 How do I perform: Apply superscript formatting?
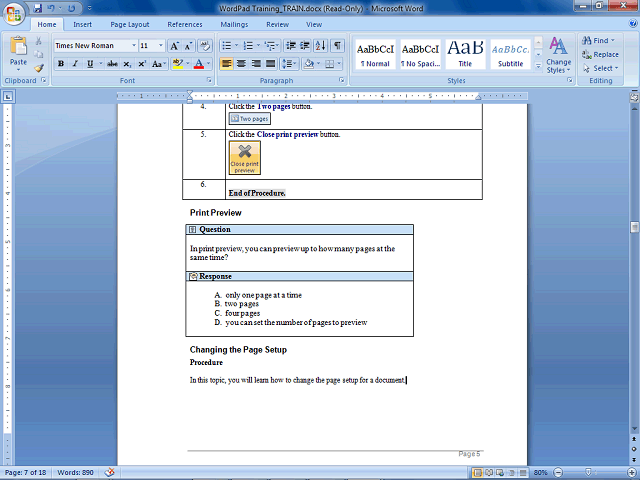[x=142, y=64]
